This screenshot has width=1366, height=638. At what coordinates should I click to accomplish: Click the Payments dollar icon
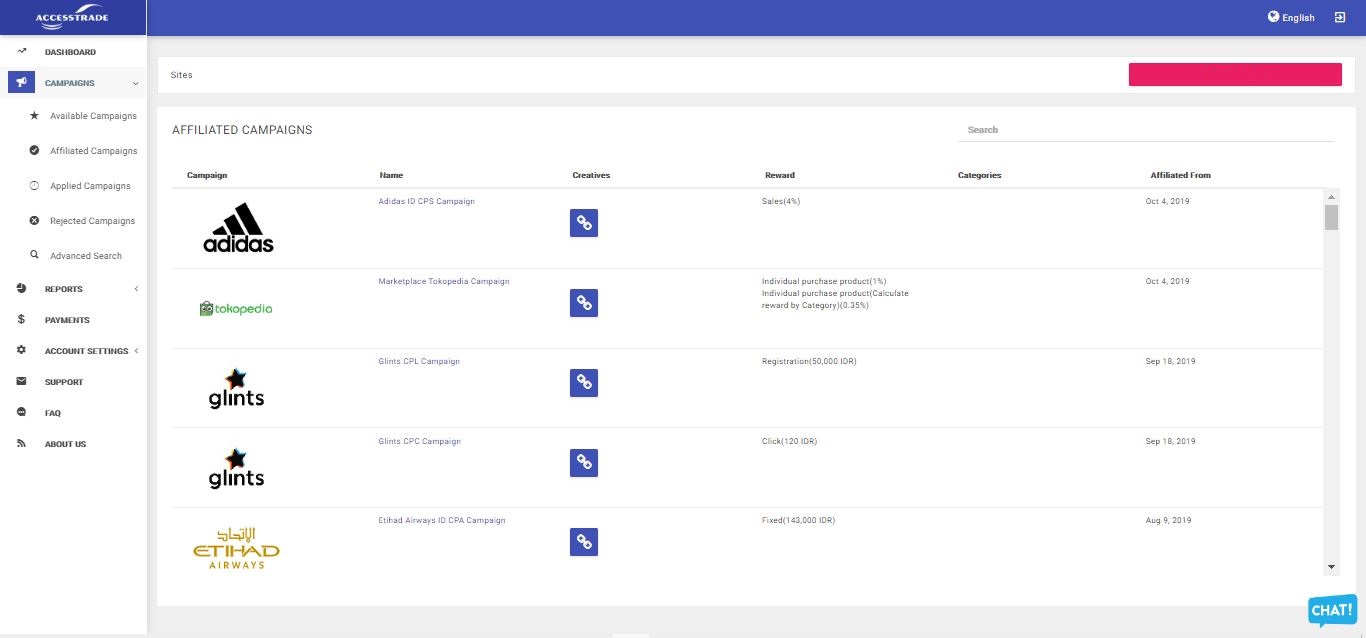click(22, 320)
